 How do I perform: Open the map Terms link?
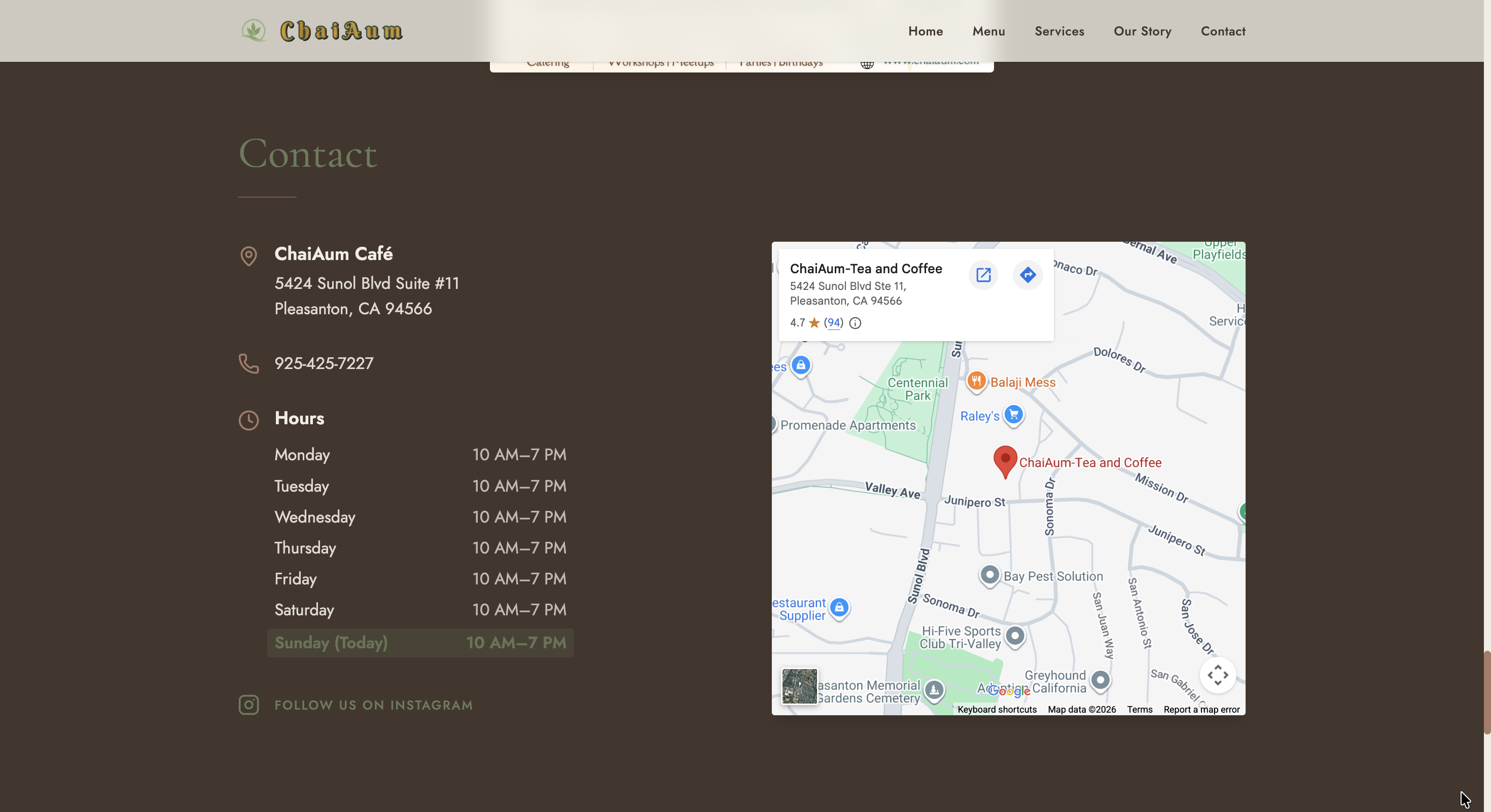point(1140,710)
